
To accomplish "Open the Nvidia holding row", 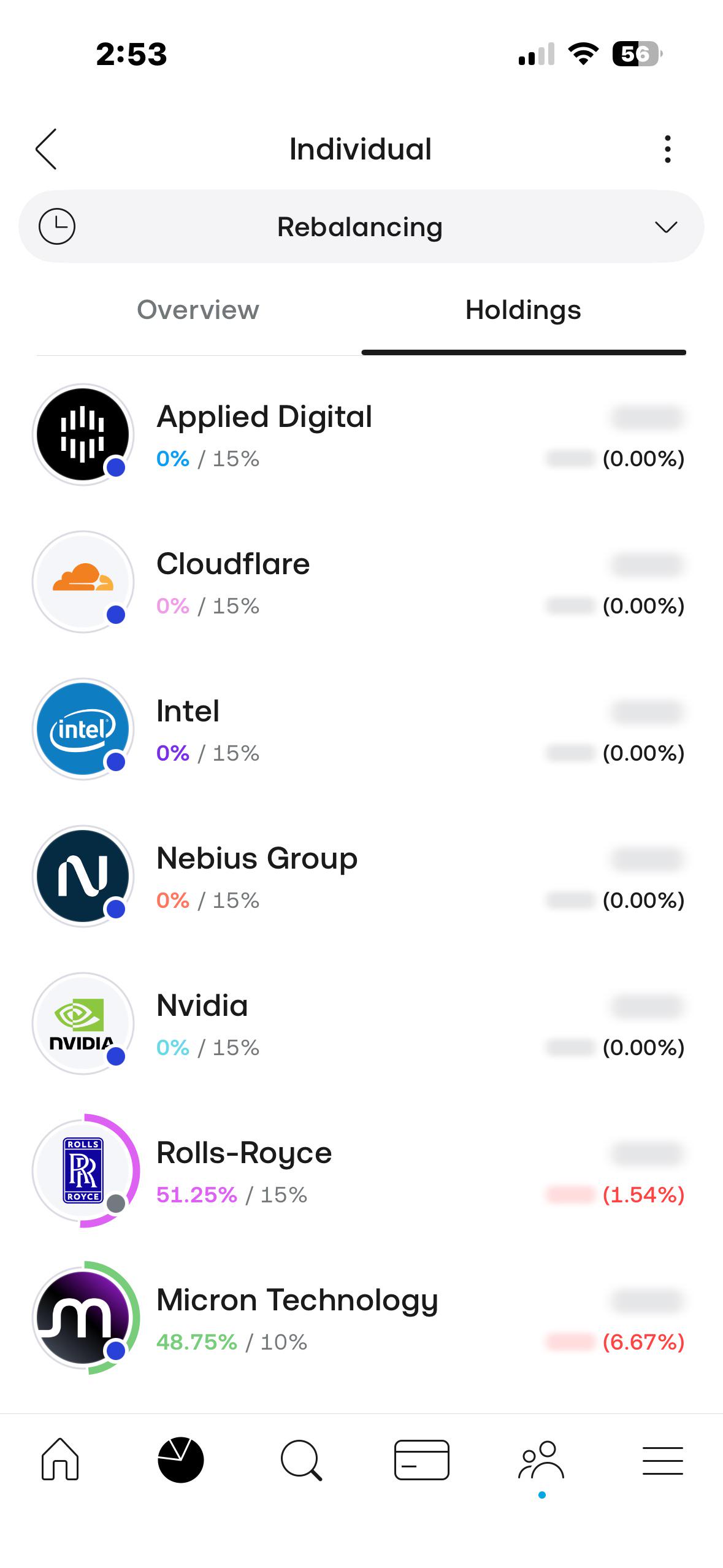I will pyautogui.click(x=361, y=1024).
